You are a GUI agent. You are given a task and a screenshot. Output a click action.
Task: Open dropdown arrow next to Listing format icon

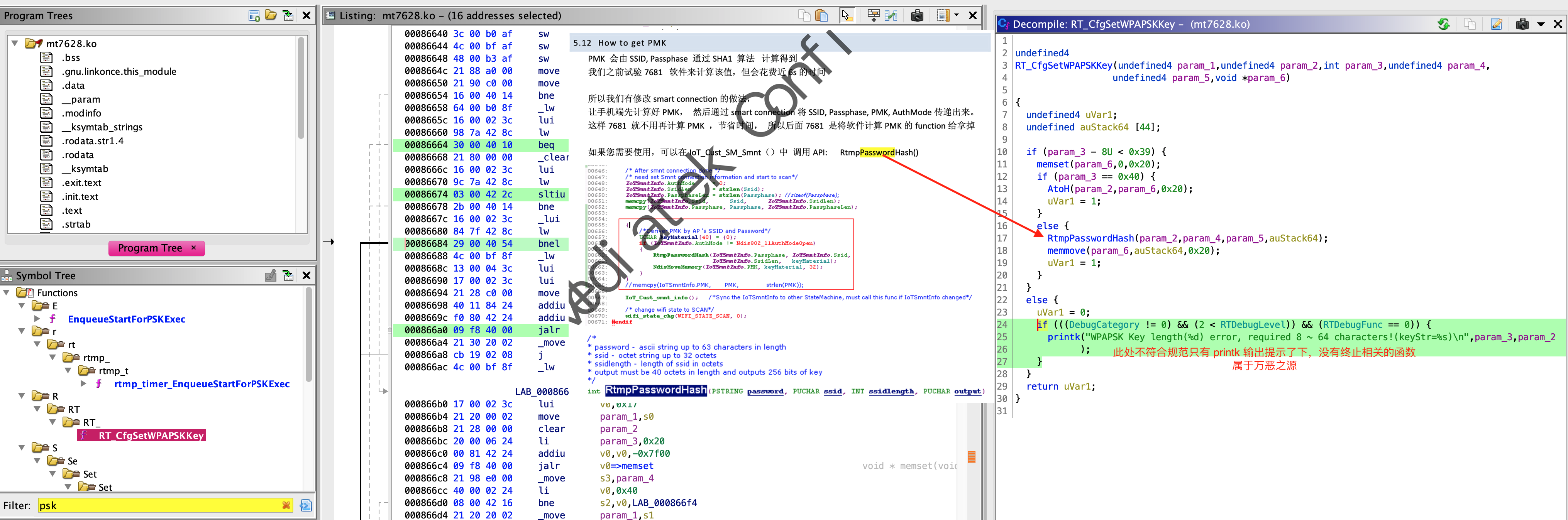956,15
